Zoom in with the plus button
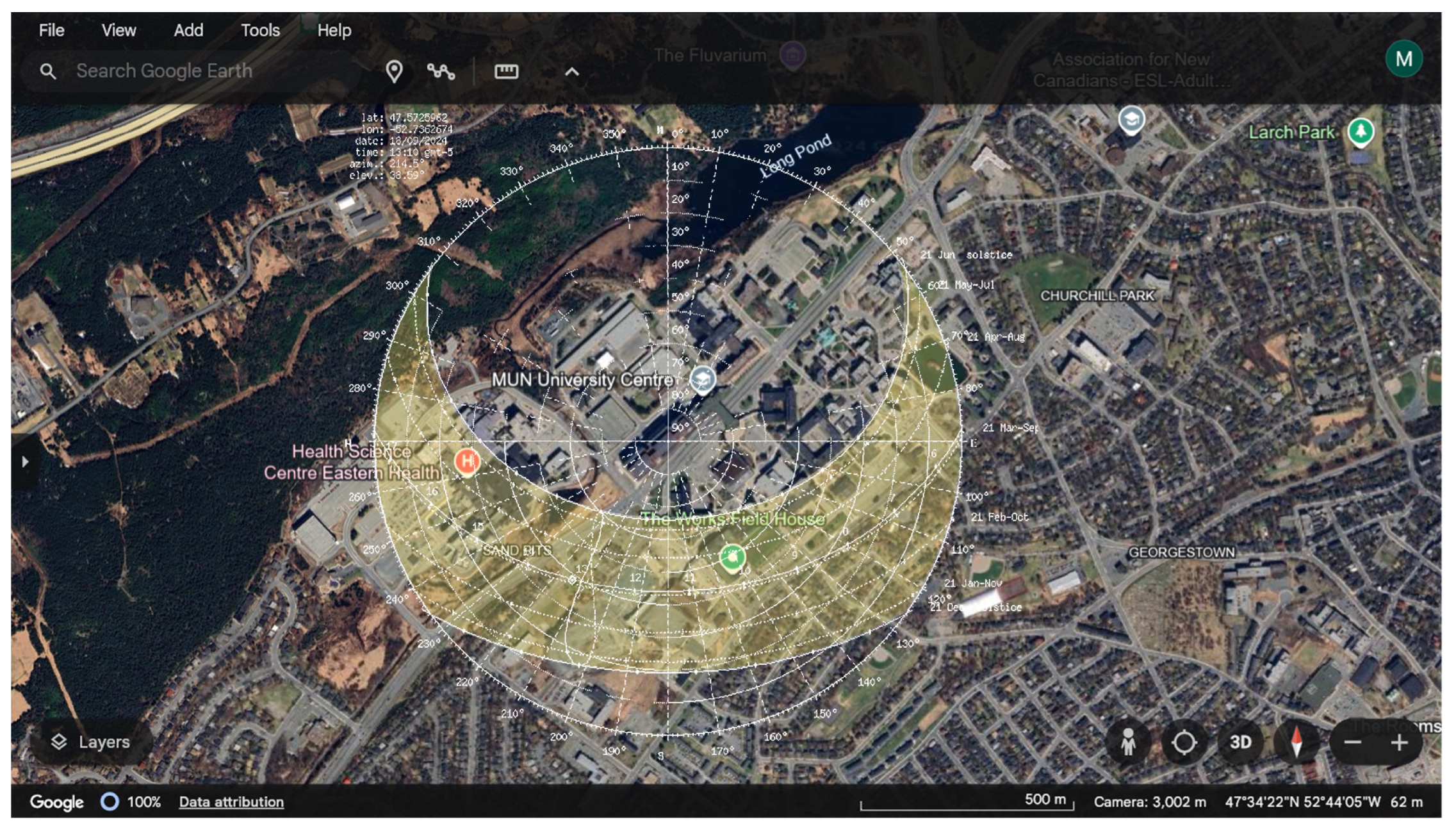 (x=1399, y=743)
